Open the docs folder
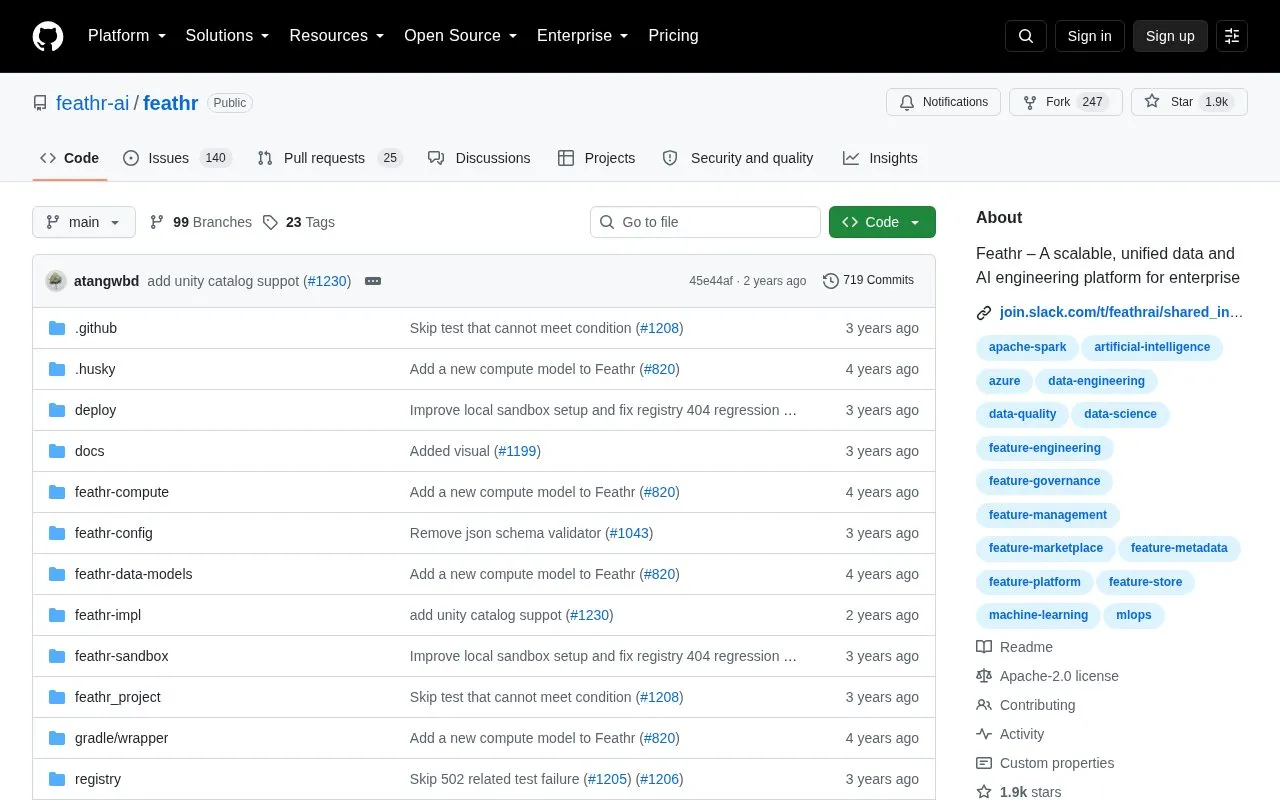Viewport: 1280px width, 800px height. 89,451
